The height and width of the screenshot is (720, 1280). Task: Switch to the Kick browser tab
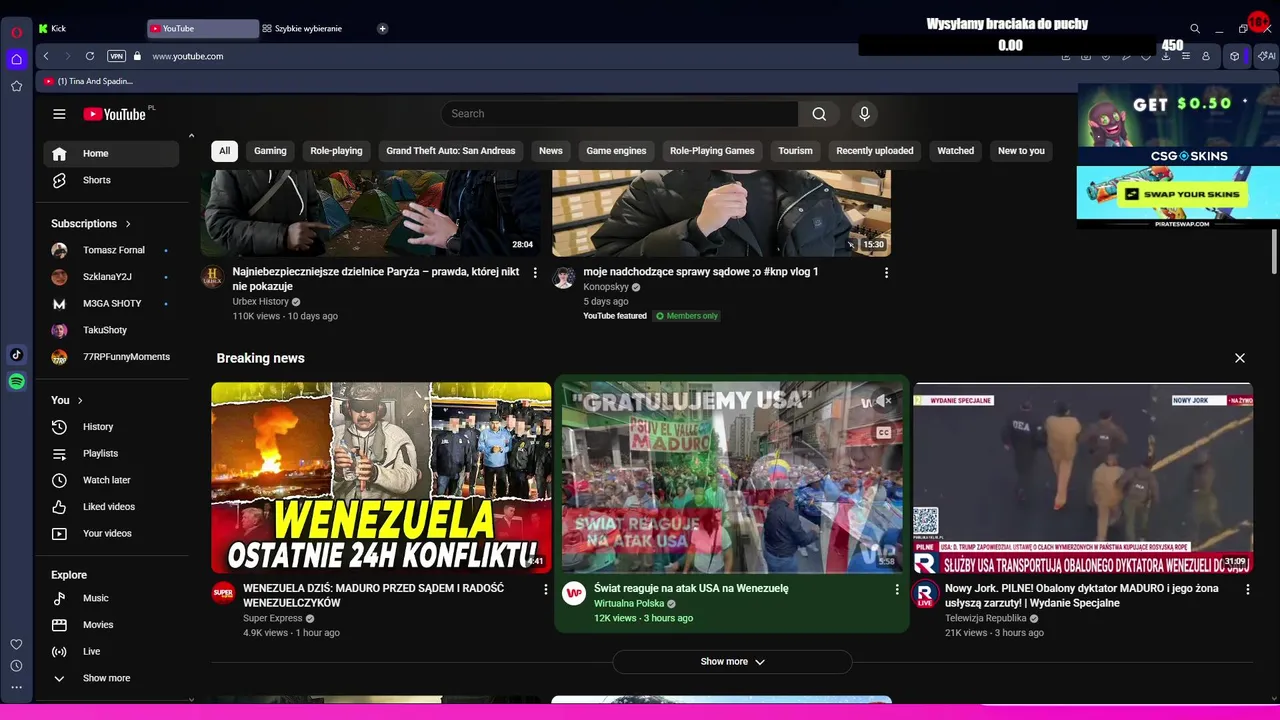(x=88, y=29)
